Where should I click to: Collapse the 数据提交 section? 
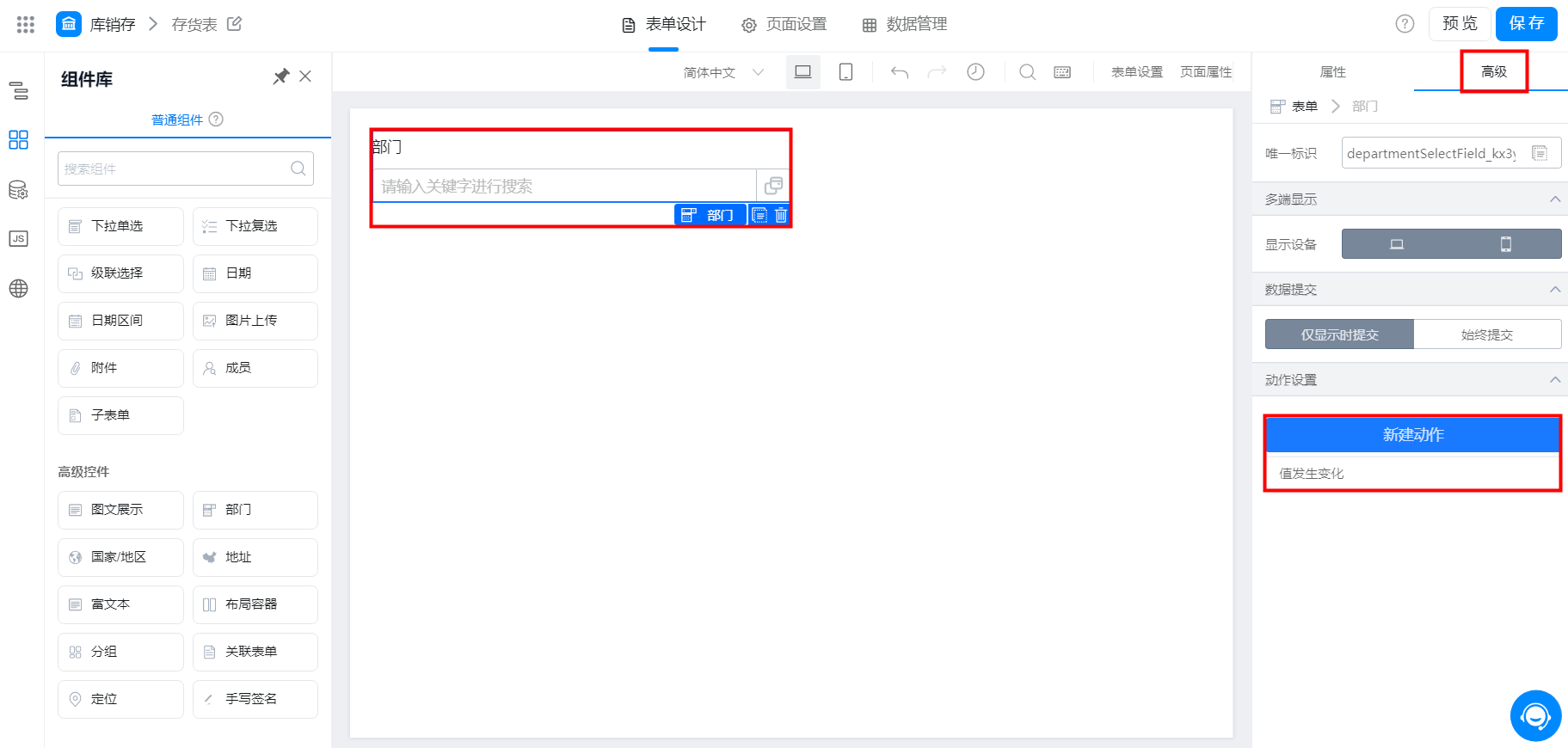(x=1555, y=290)
